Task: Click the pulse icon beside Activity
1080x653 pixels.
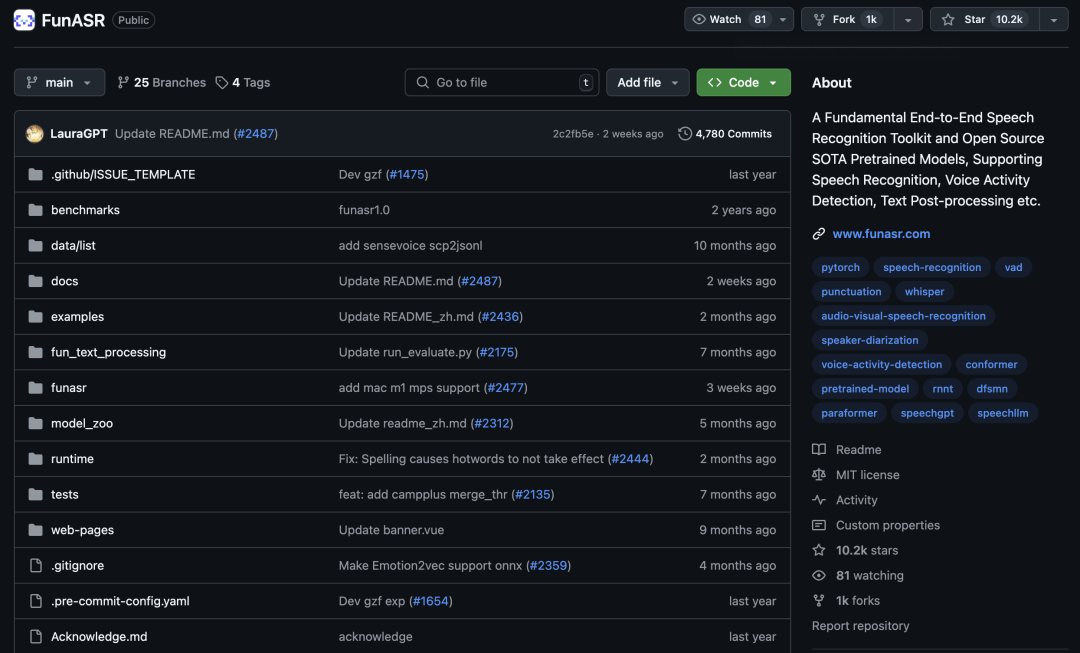Action: [x=819, y=500]
